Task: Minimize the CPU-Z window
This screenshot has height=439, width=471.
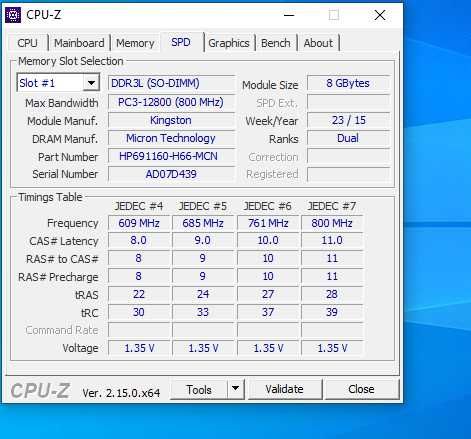Action: (x=289, y=15)
